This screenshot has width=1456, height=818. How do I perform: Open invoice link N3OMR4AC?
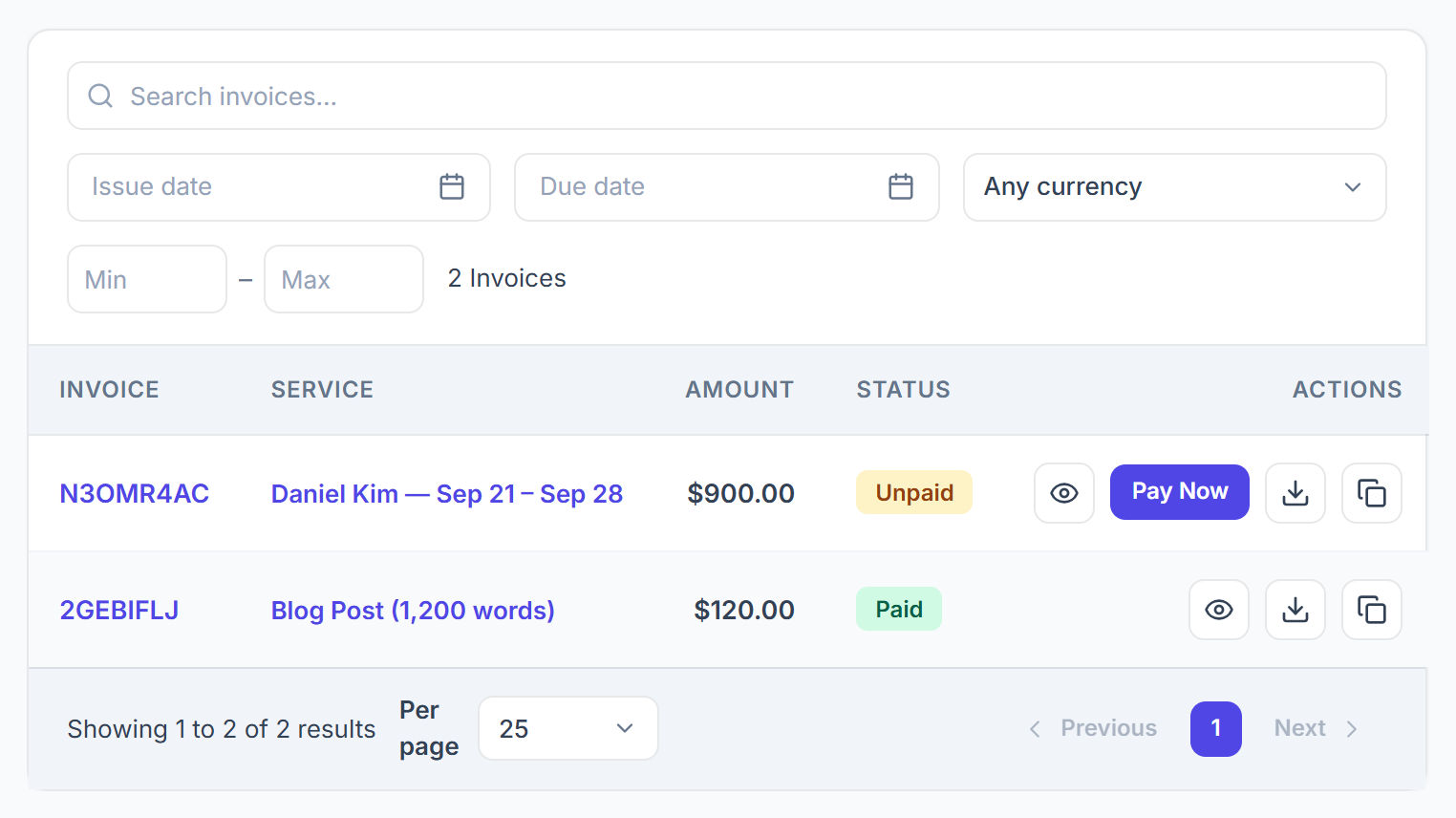(x=135, y=494)
